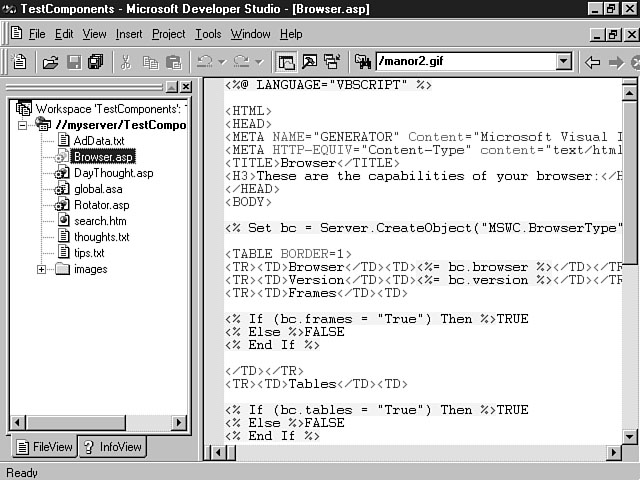Image resolution: width=640 pixels, height=480 pixels.
Task: Open the /manor2.gif combo box dropdown
Action: pyautogui.click(x=563, y=62)
